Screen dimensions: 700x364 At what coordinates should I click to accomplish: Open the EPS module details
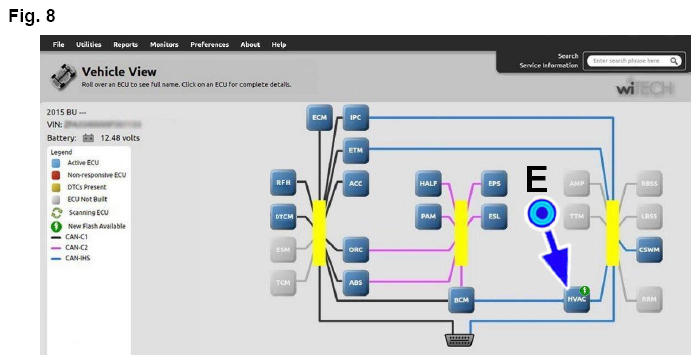coord(494,184)
